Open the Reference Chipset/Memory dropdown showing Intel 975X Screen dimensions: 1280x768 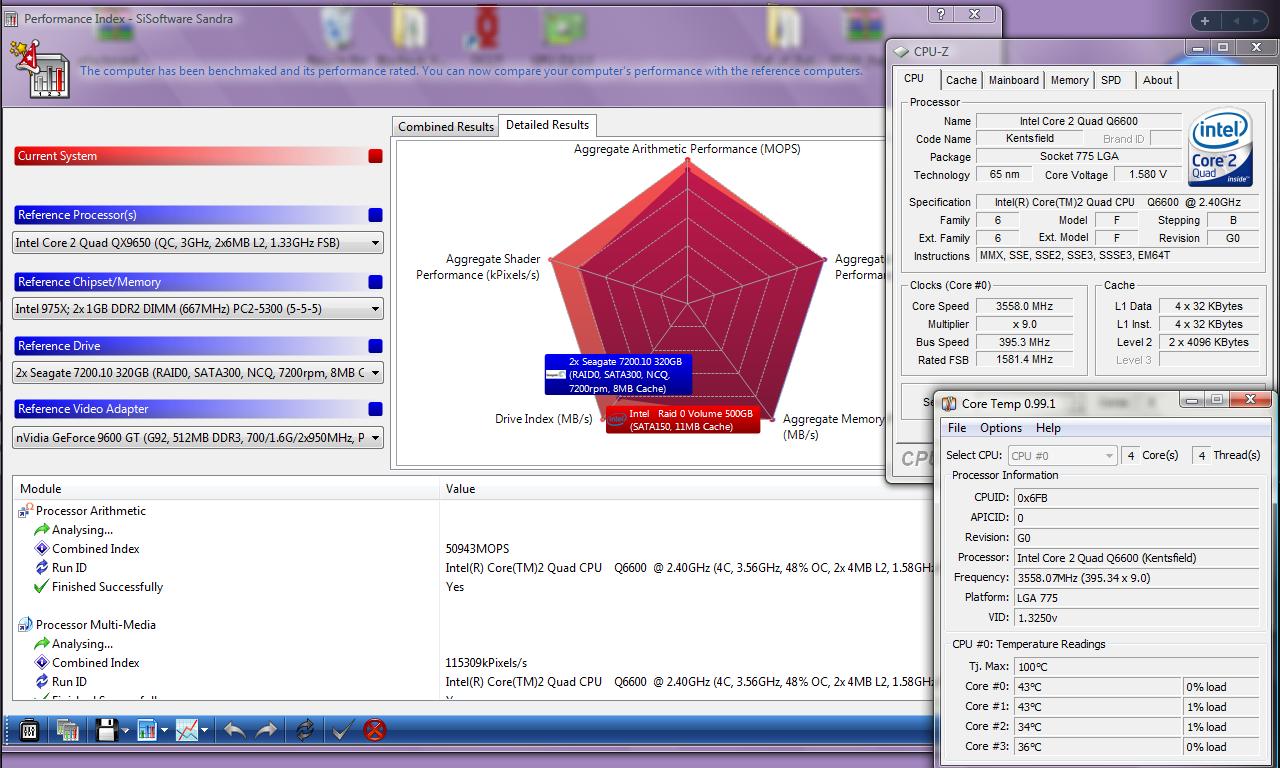[x=198, y=309]
